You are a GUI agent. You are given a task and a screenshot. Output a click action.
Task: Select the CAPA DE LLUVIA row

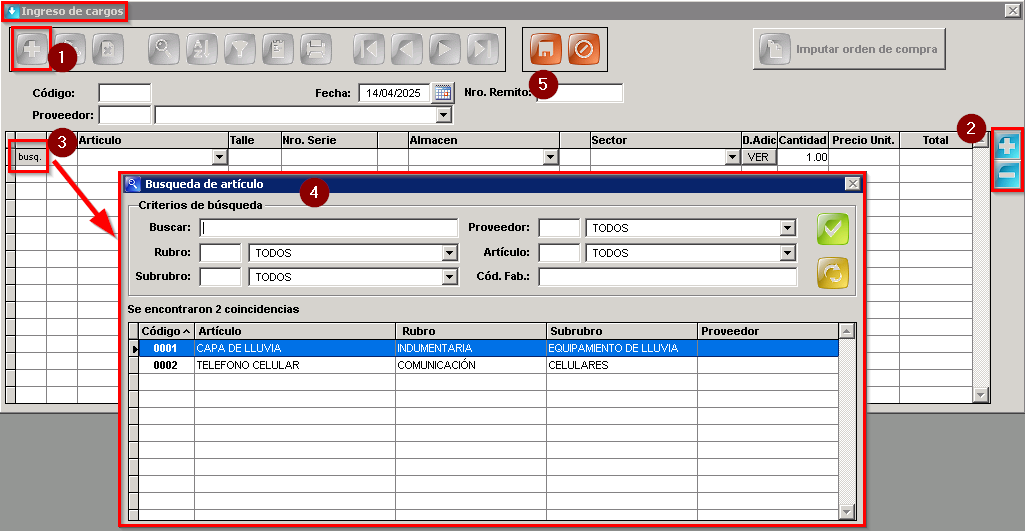[488, 349]
